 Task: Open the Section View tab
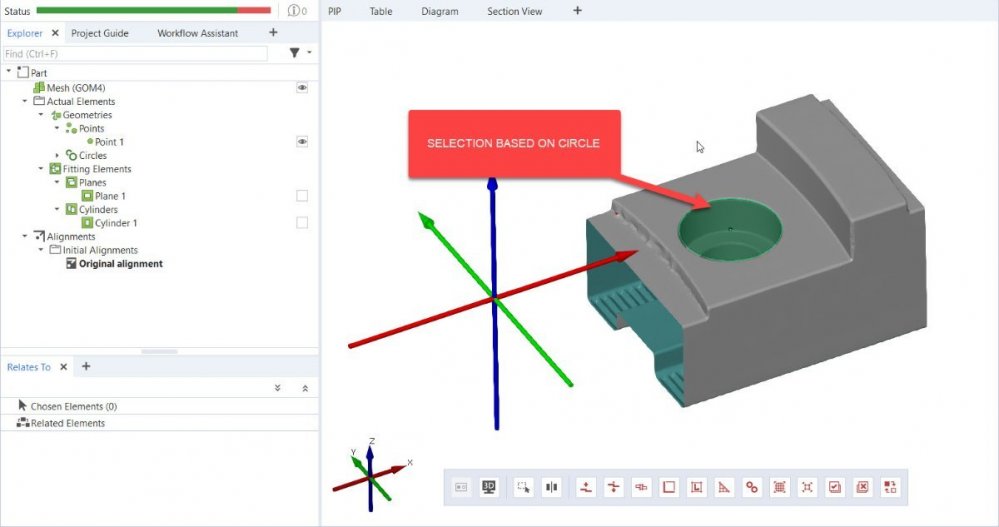tap(515, 12)
